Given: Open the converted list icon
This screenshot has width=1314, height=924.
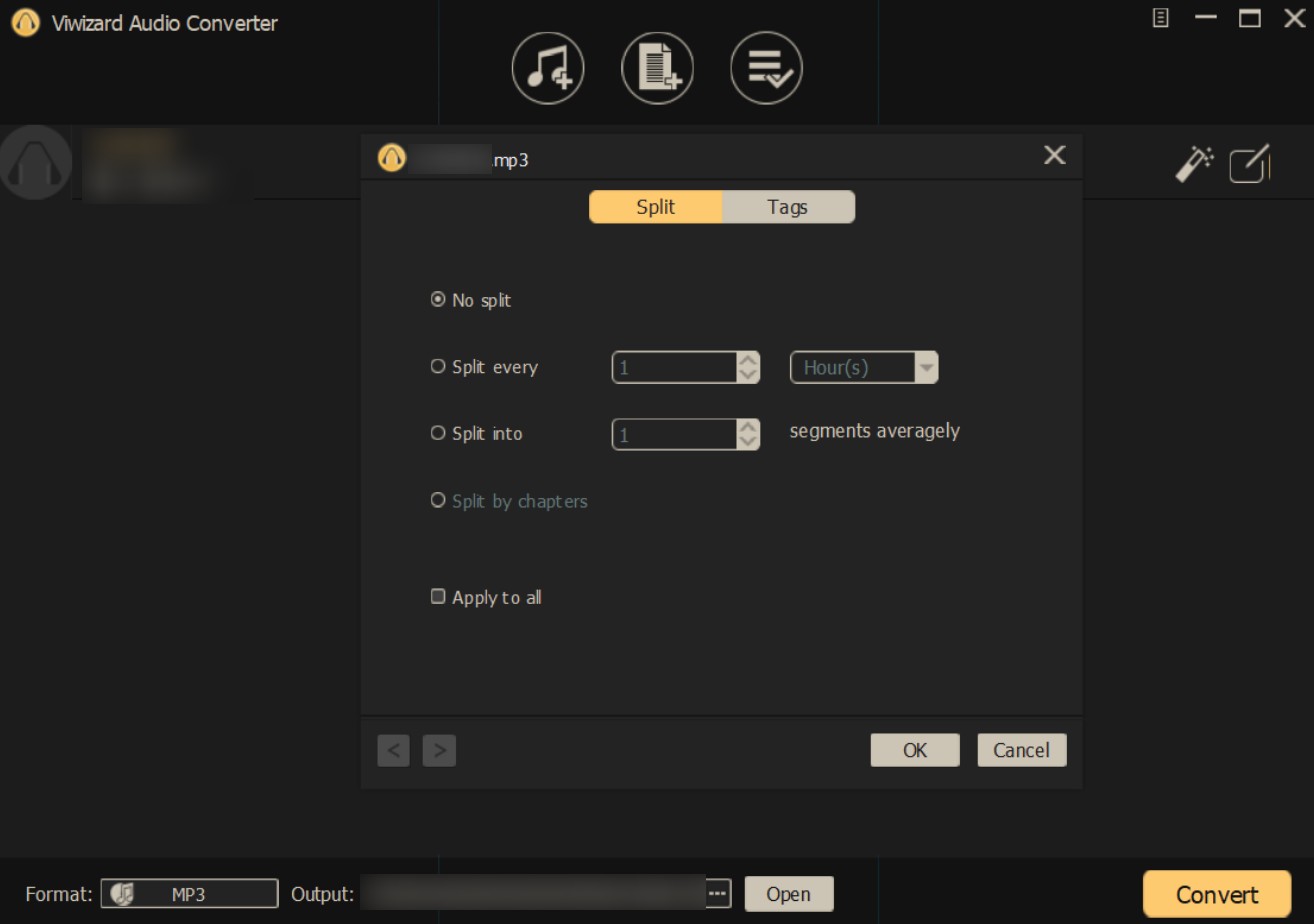Looking at the screenshot, I should 766,68.
